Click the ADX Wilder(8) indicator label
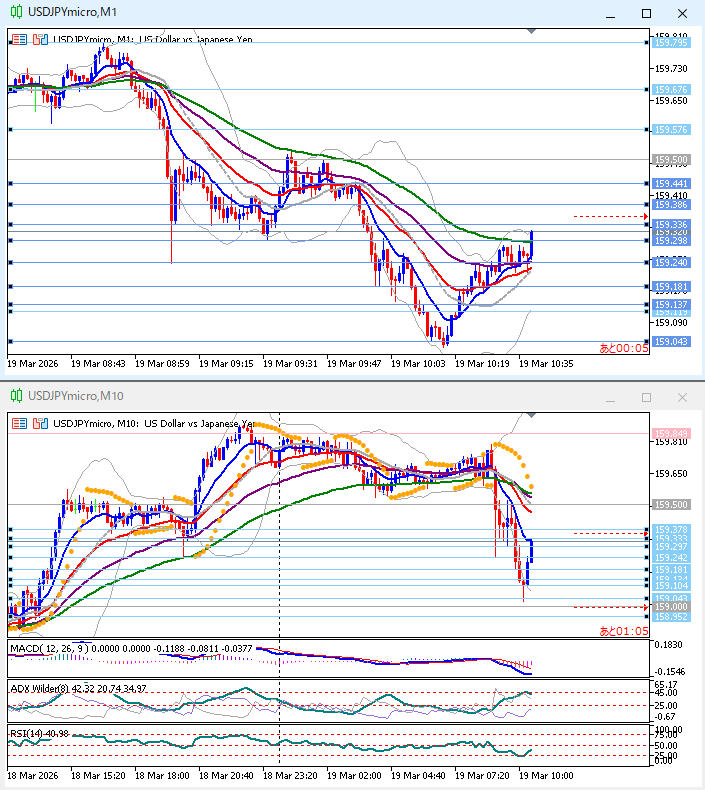705x790 pixels. [x=45, y=688]
